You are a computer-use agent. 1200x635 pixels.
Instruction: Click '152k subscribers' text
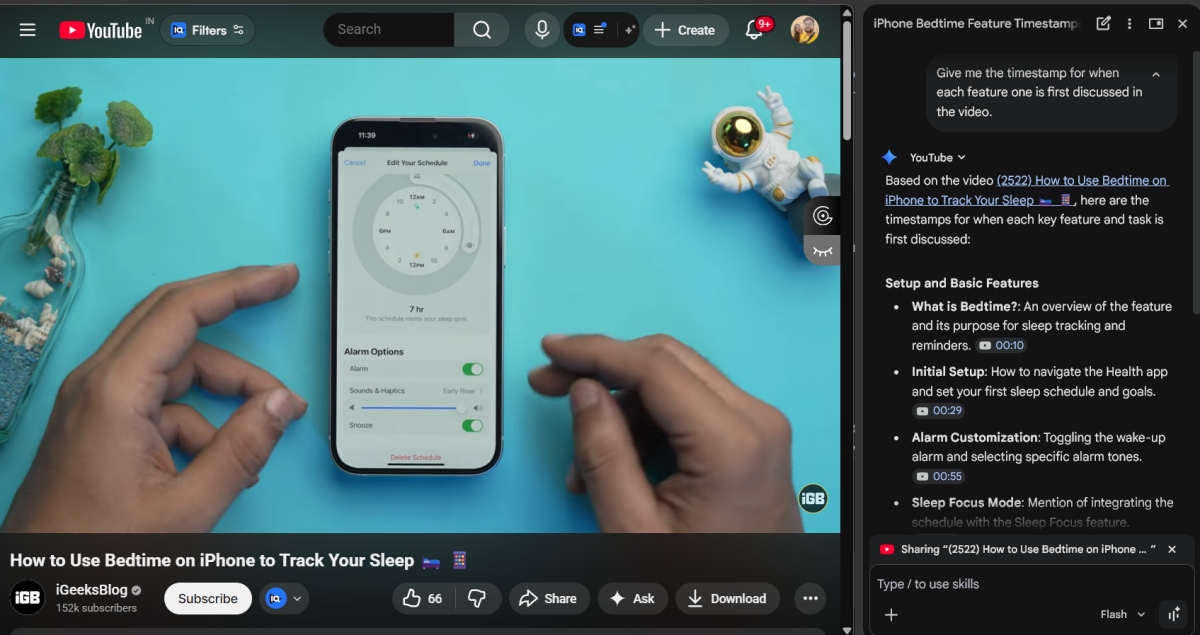click(x=96, y=608)
